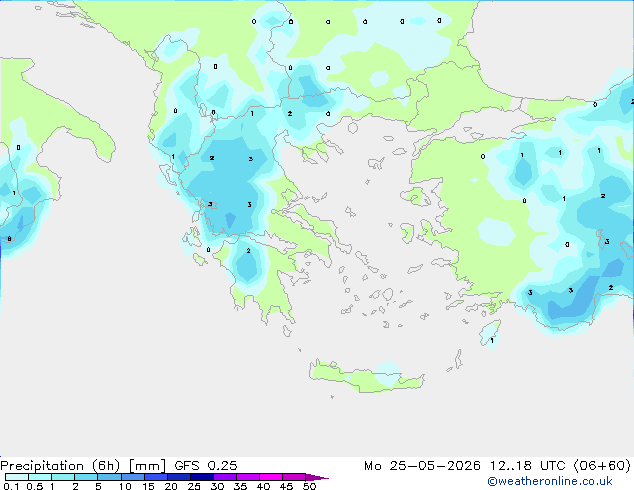Click the legend tick label '40'
Screen dimensions: 634x490
(x=263, y=486)
